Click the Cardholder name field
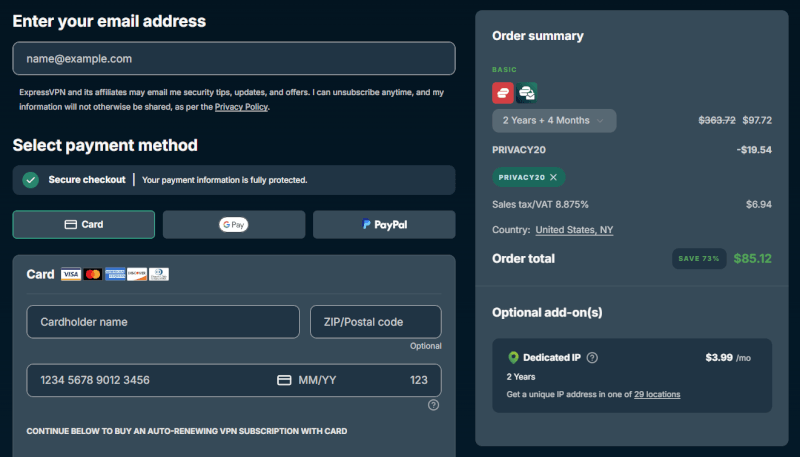The width and height of the screenshot is (800, 457). pos(163,322)
